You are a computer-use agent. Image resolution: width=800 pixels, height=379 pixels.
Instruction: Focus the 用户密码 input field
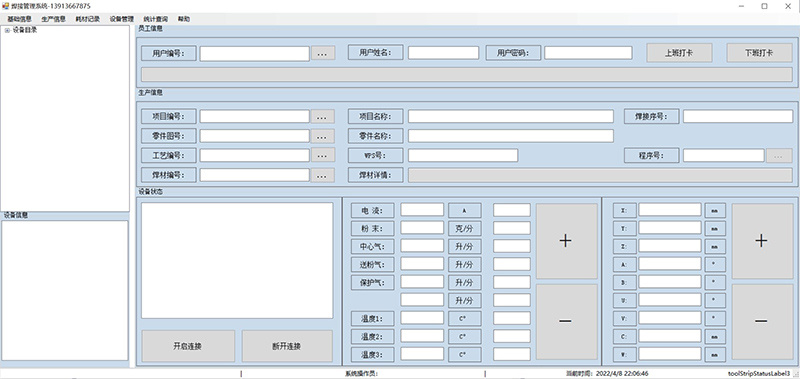(588, 53)
